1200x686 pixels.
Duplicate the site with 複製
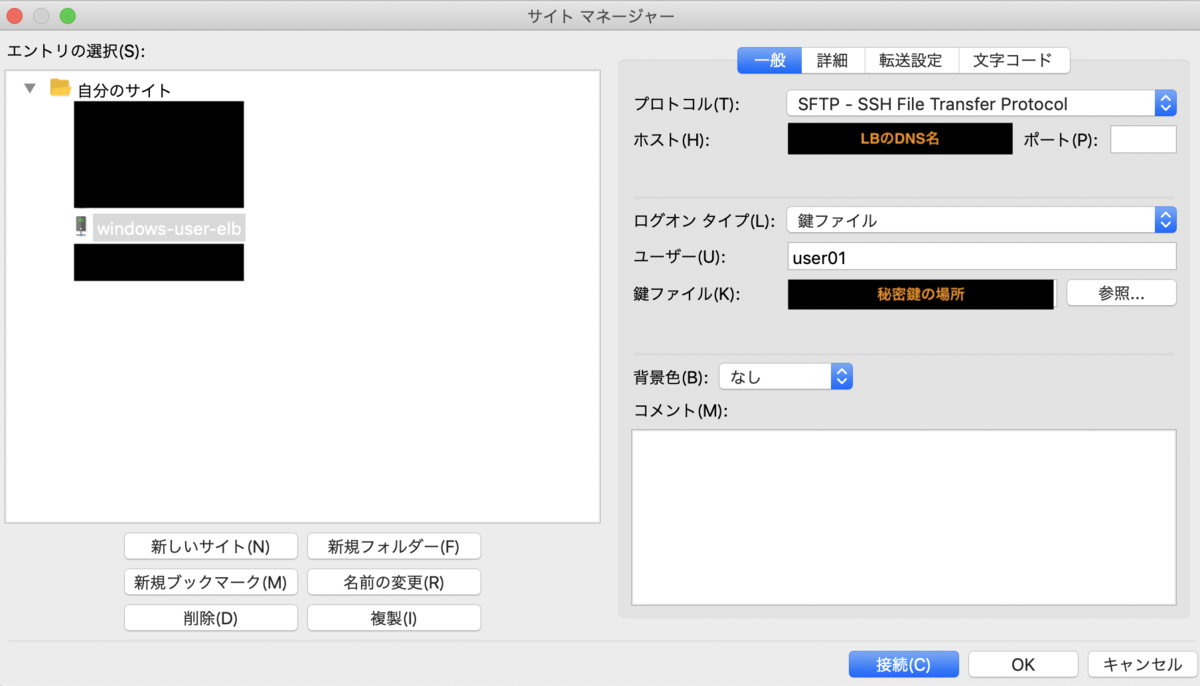[x=394, y=617]
